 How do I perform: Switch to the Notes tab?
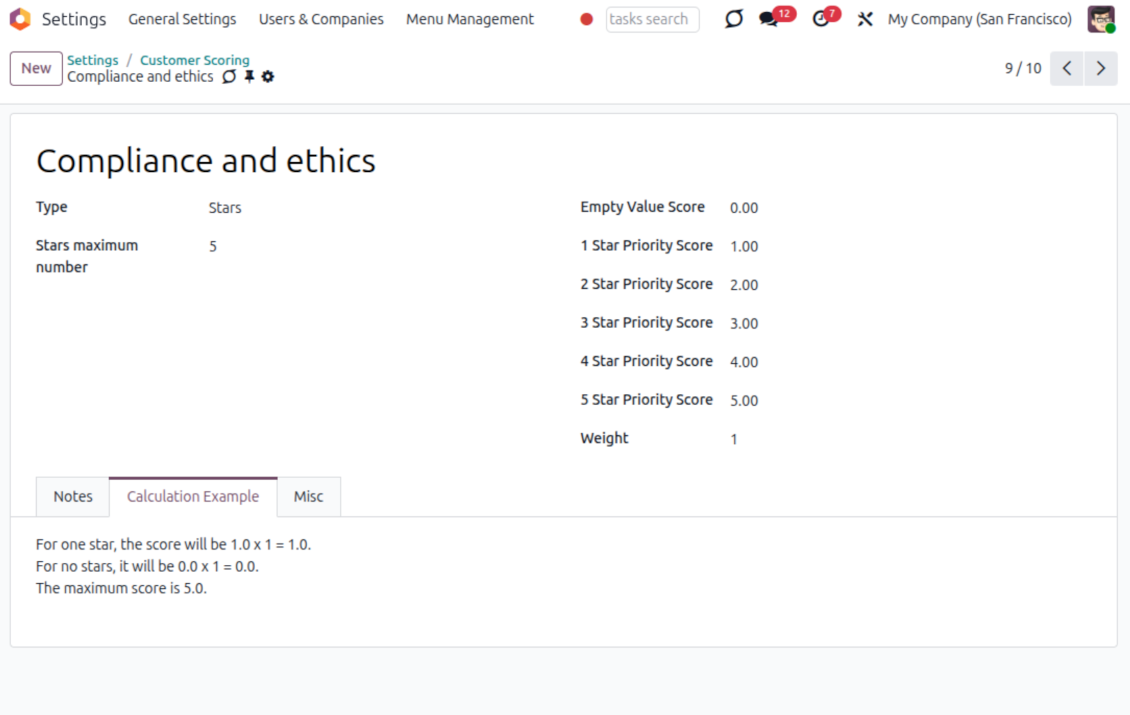pyautogui.click(x=73, y=497)
